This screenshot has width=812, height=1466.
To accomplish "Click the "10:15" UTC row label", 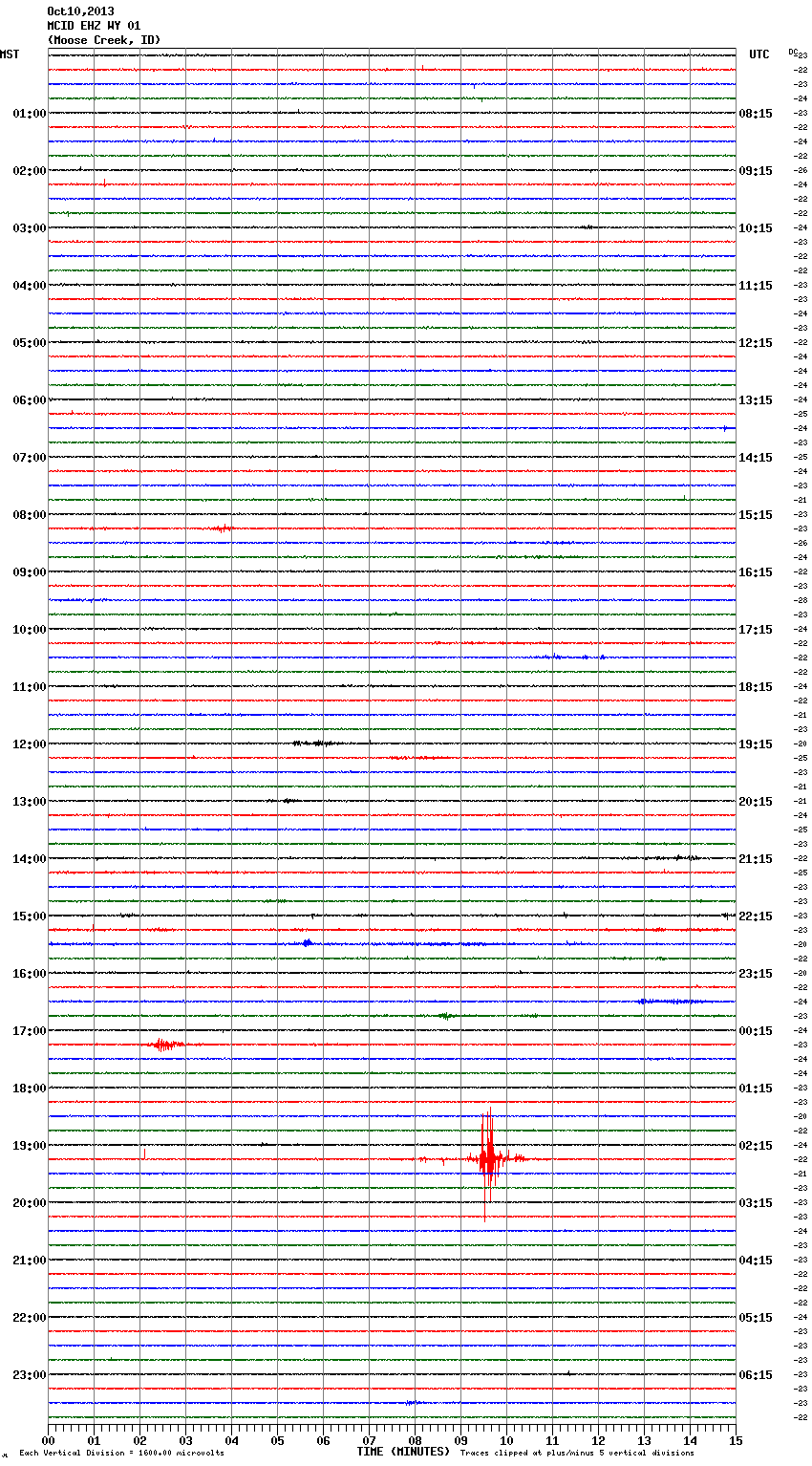I will pyautogui.click(x=756, y=228).
